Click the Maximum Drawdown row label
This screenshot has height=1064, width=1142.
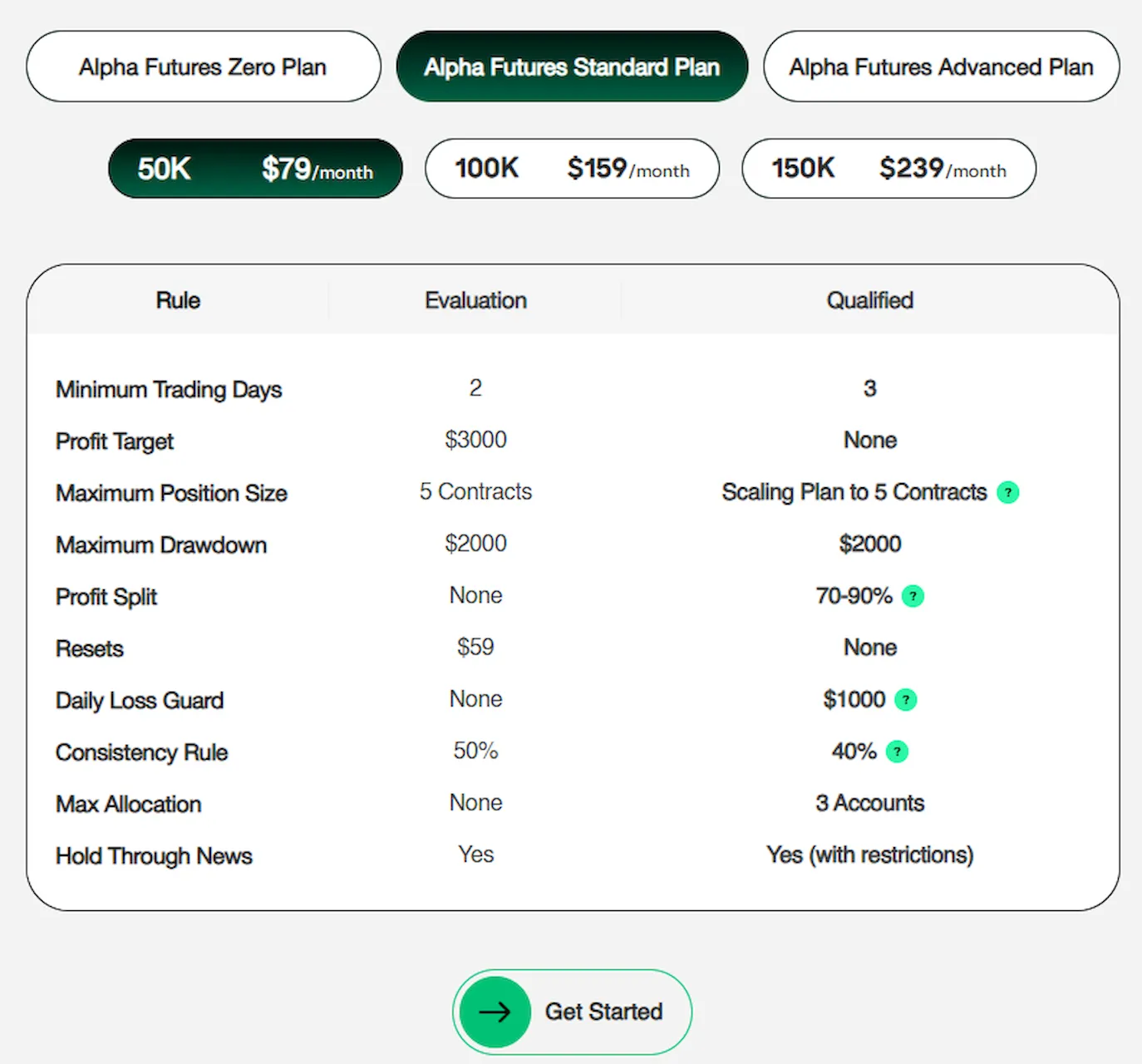[x=160, y=545]
